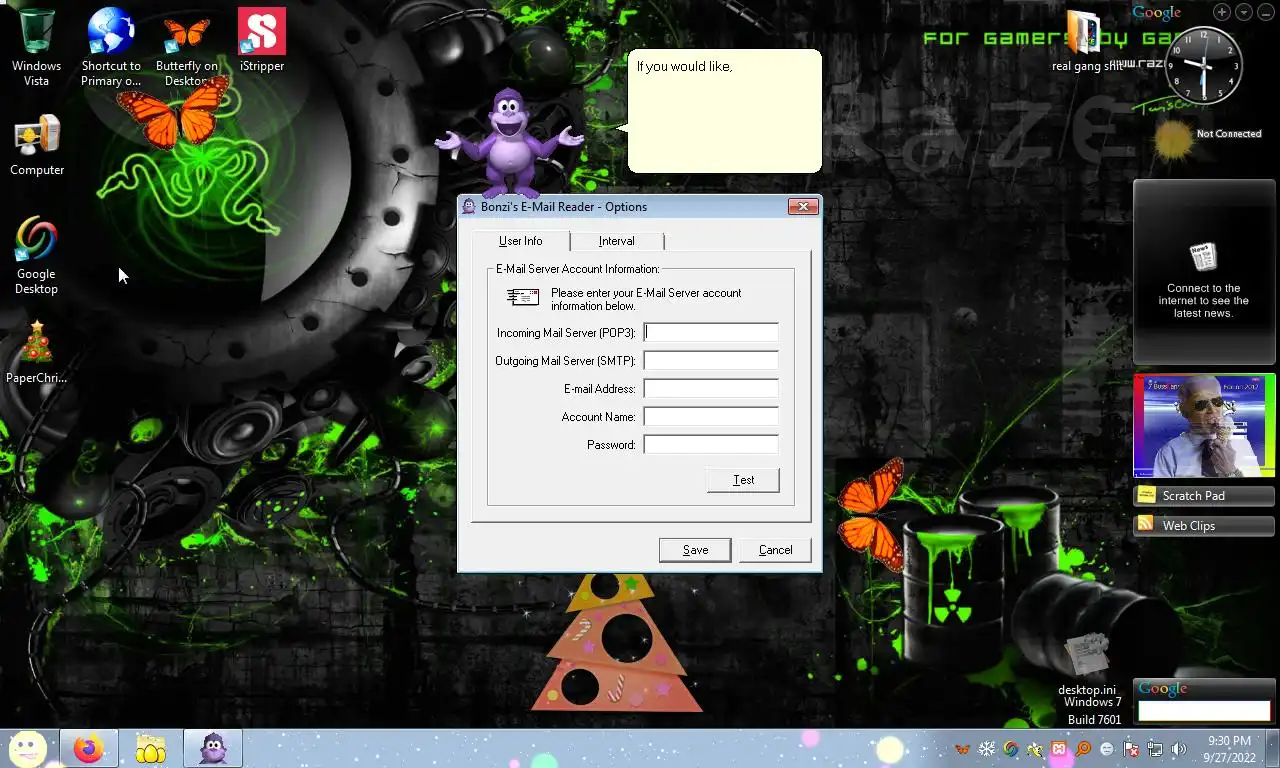Click the orange butterfly under Butterfly shortcut
Viewport: 1280px width, 768px height.
point(174,114)
